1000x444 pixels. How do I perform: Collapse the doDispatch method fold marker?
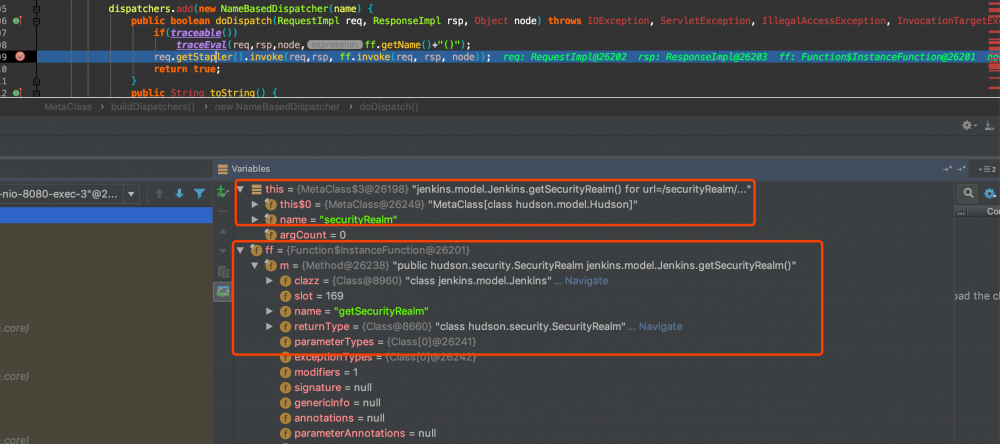35,19
